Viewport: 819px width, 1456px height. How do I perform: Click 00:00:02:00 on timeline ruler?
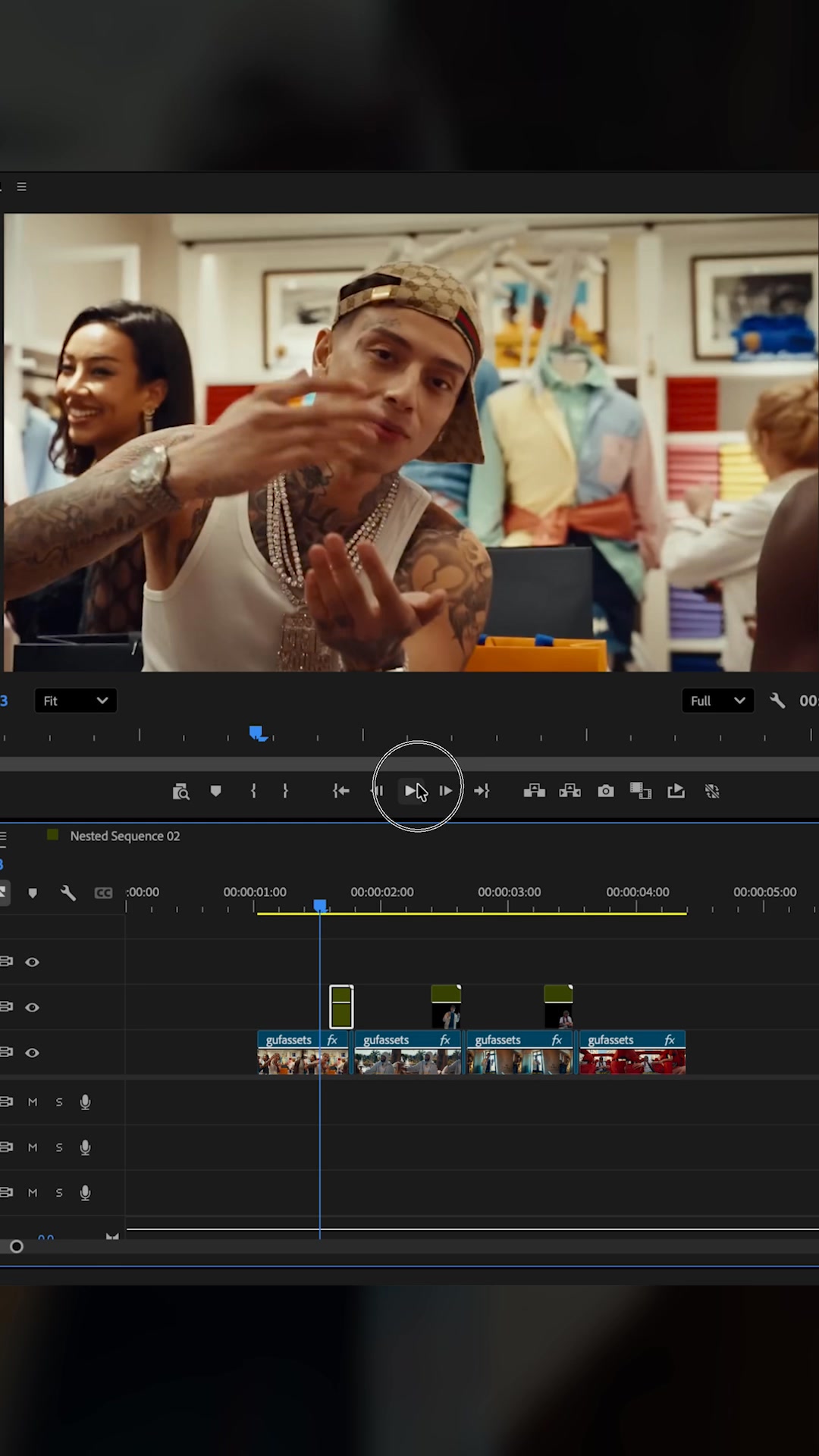pos(382,892)
